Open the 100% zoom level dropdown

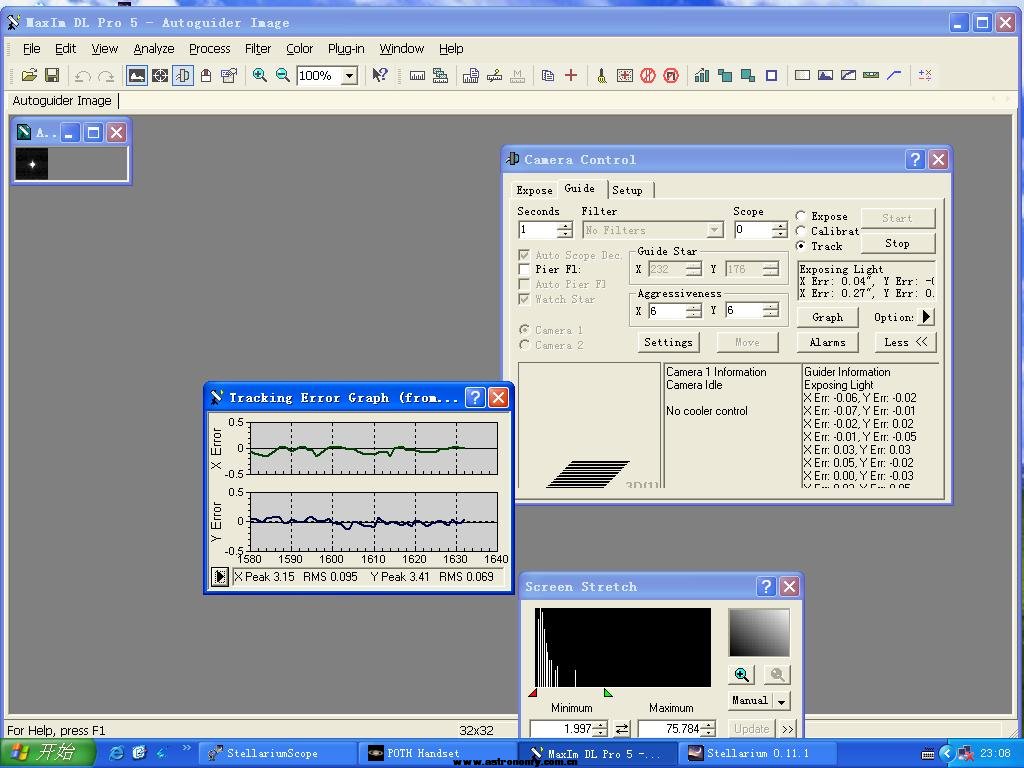(350, 76)
